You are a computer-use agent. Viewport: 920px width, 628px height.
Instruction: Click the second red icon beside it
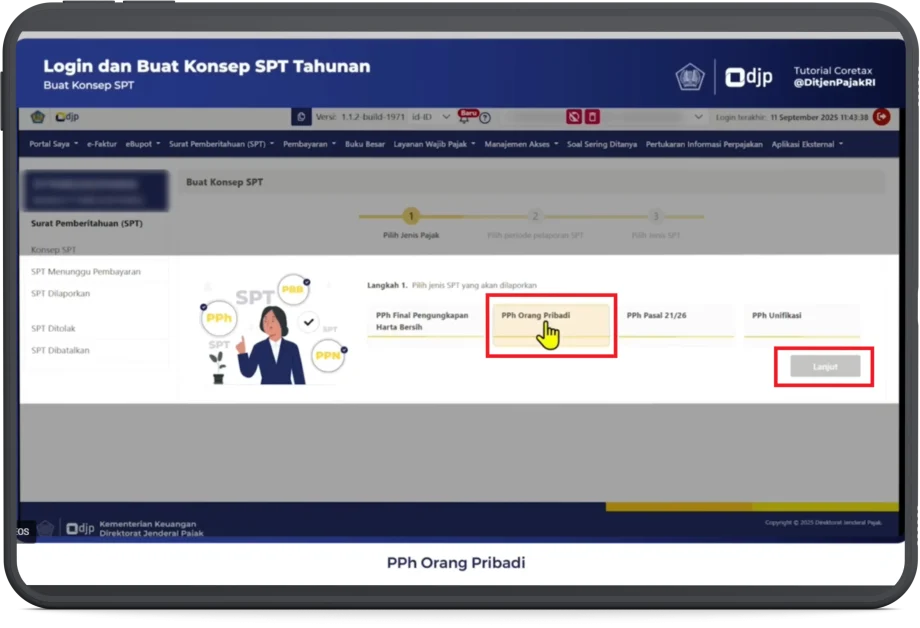(592, 117)
